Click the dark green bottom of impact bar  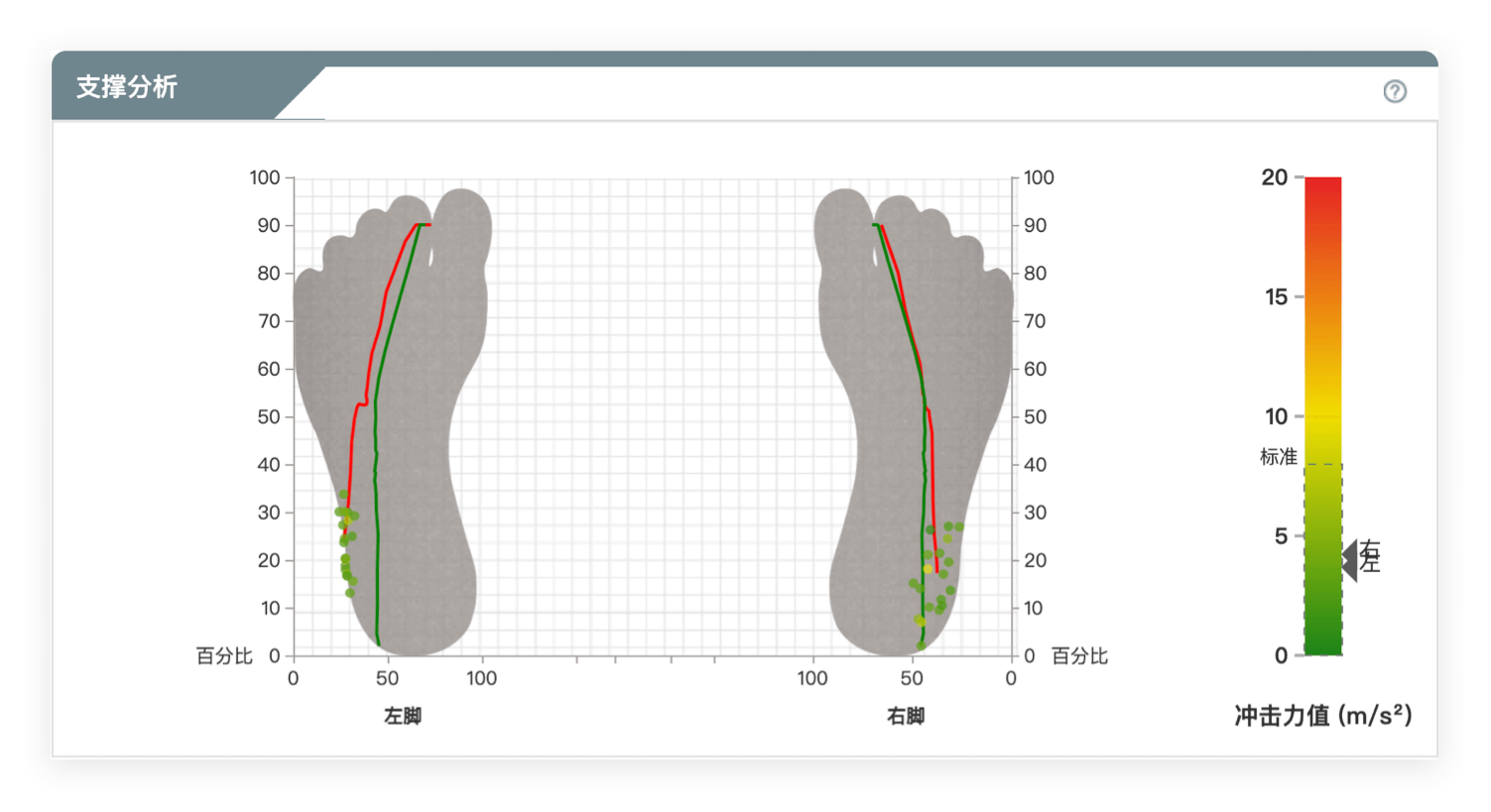1322,639
